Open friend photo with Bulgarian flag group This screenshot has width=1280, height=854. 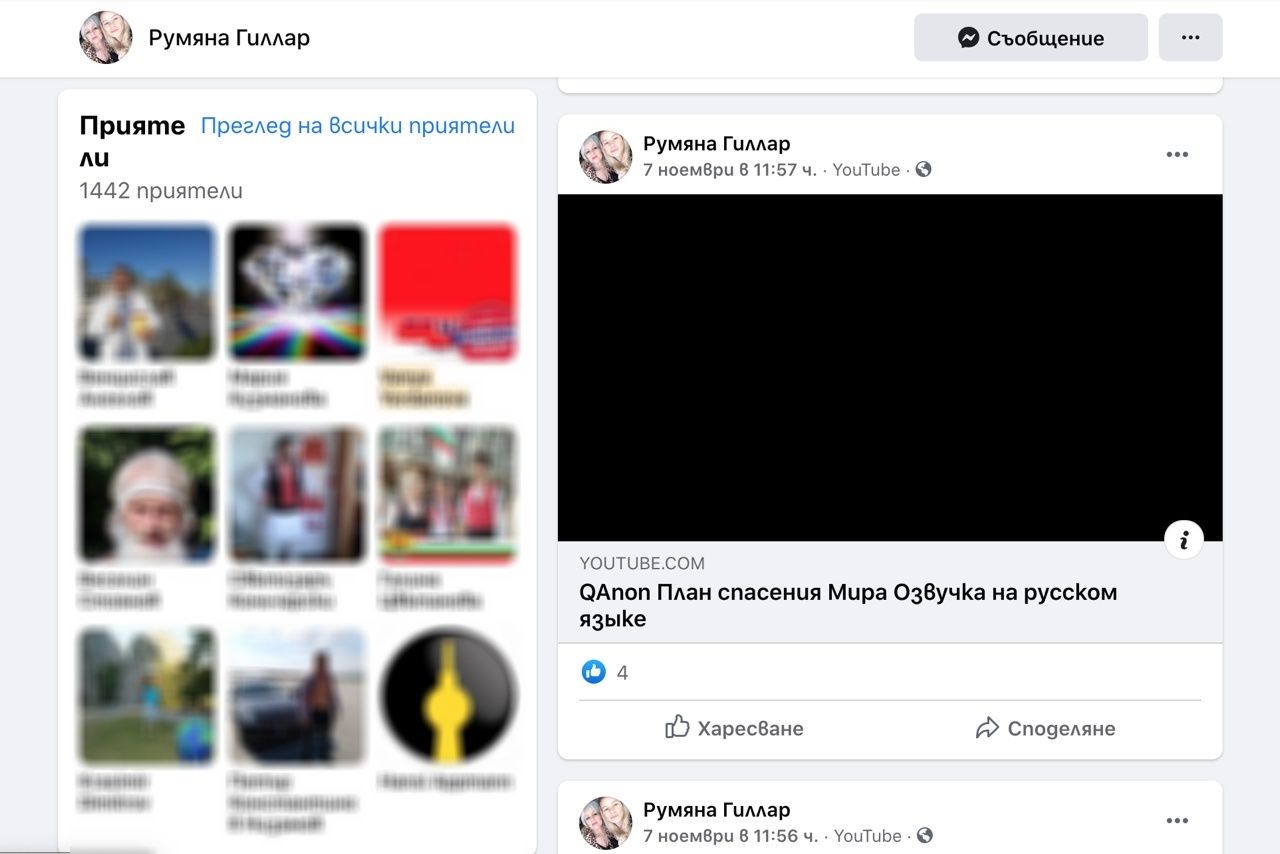[447, 494]
